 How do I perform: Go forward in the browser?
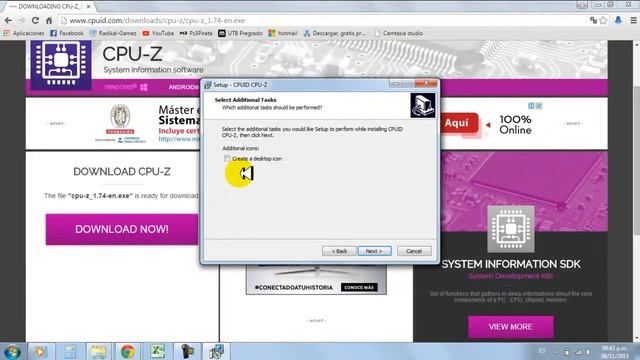[x=22, y=20]
